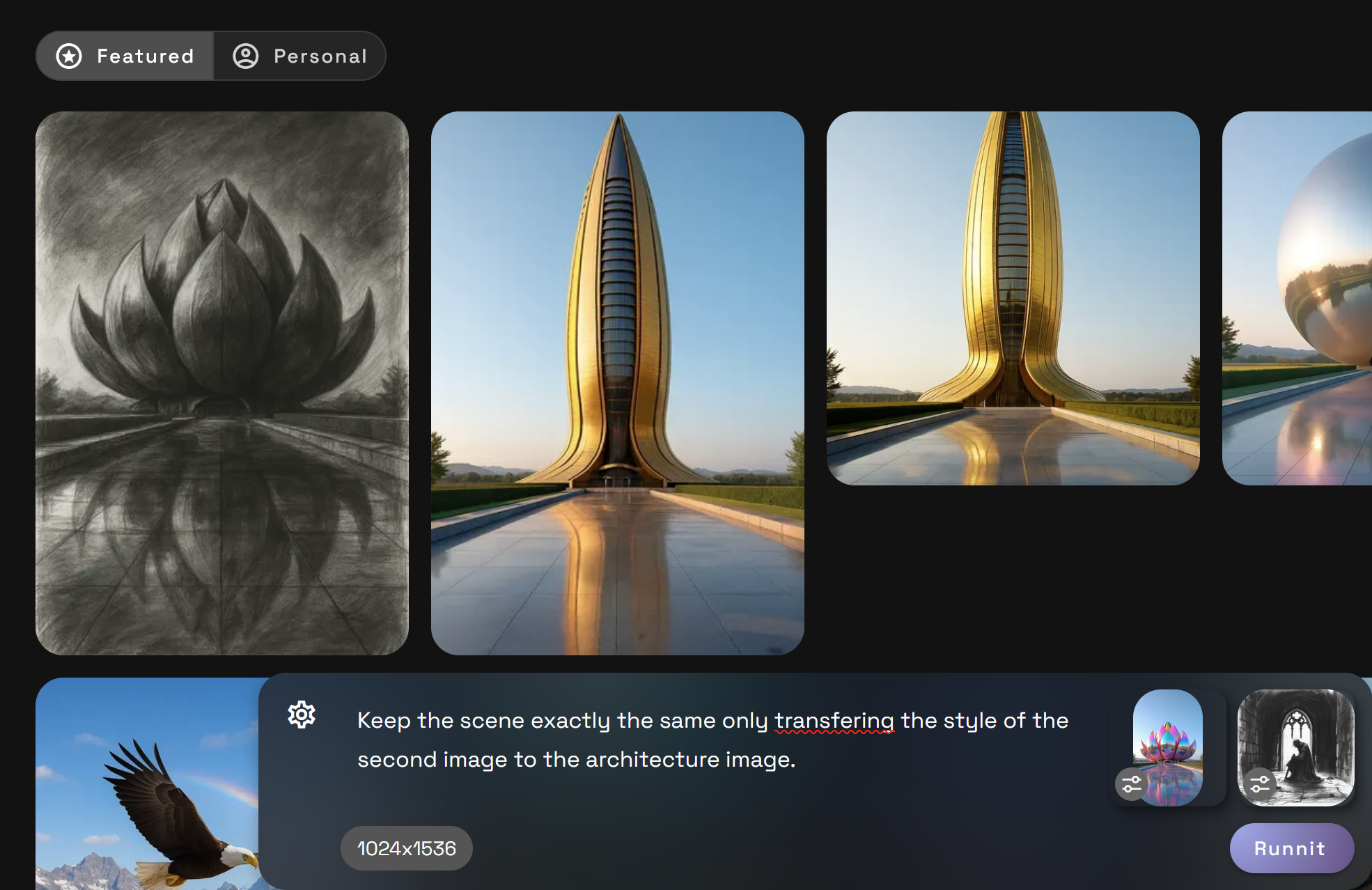Screen dimensions: 1372x890
Task: Click the reflecting pool under the tall tower
Action: 618,571
